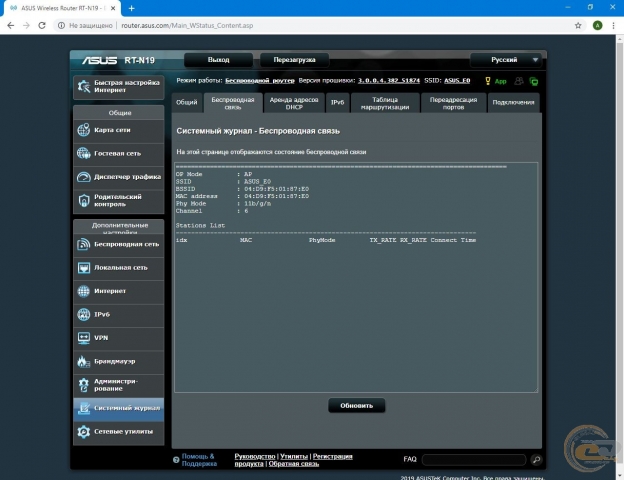Screen dimensions: 624x480
Task: Open Internet (Интернет) globe icon
Action: click(x=84, y=291)
